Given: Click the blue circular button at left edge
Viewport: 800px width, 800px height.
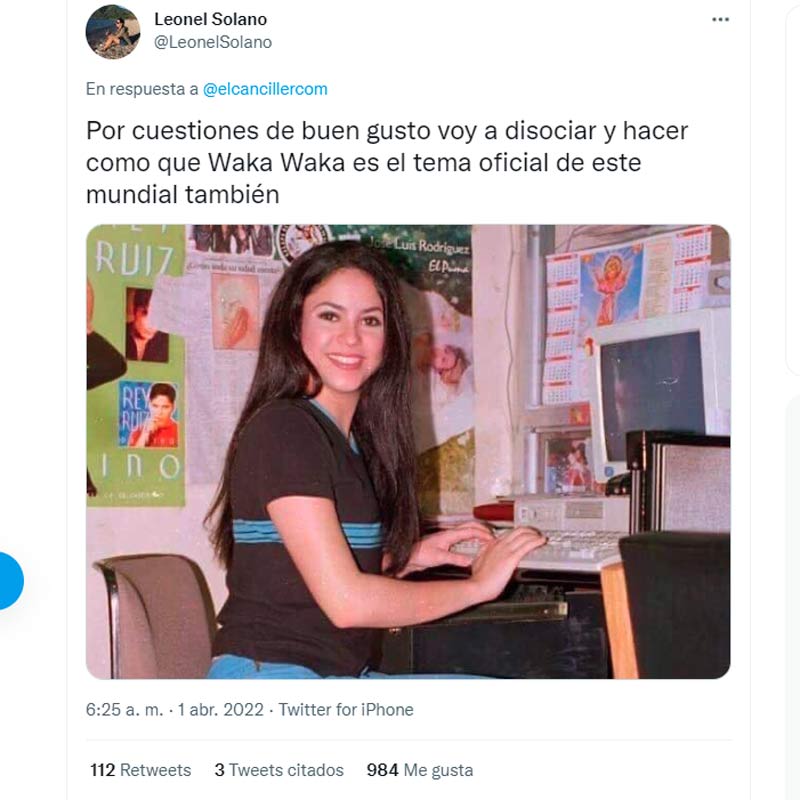Looking at the screenshot, I should click(9, 581).
